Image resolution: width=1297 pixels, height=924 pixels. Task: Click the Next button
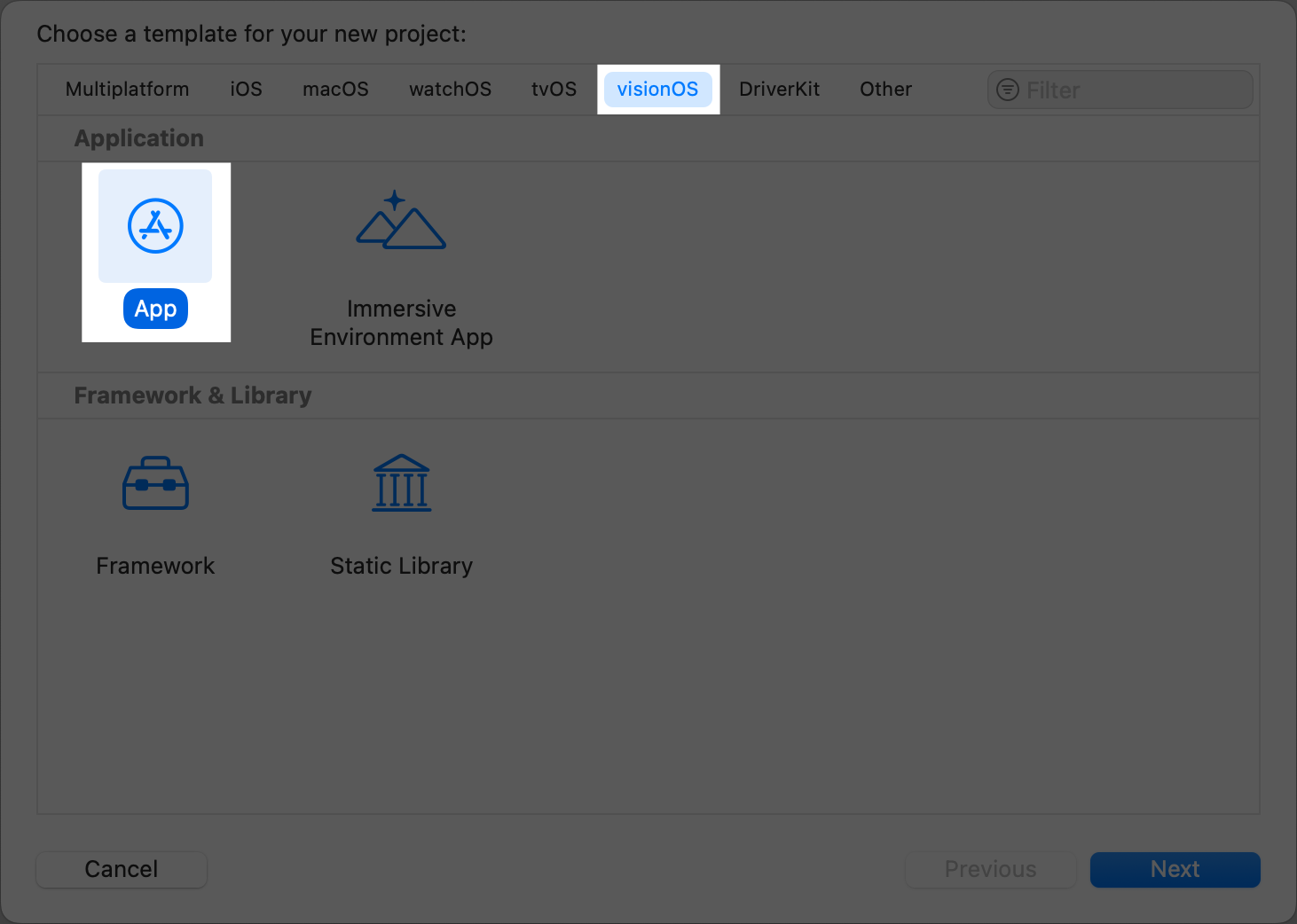coord(1175,869)
